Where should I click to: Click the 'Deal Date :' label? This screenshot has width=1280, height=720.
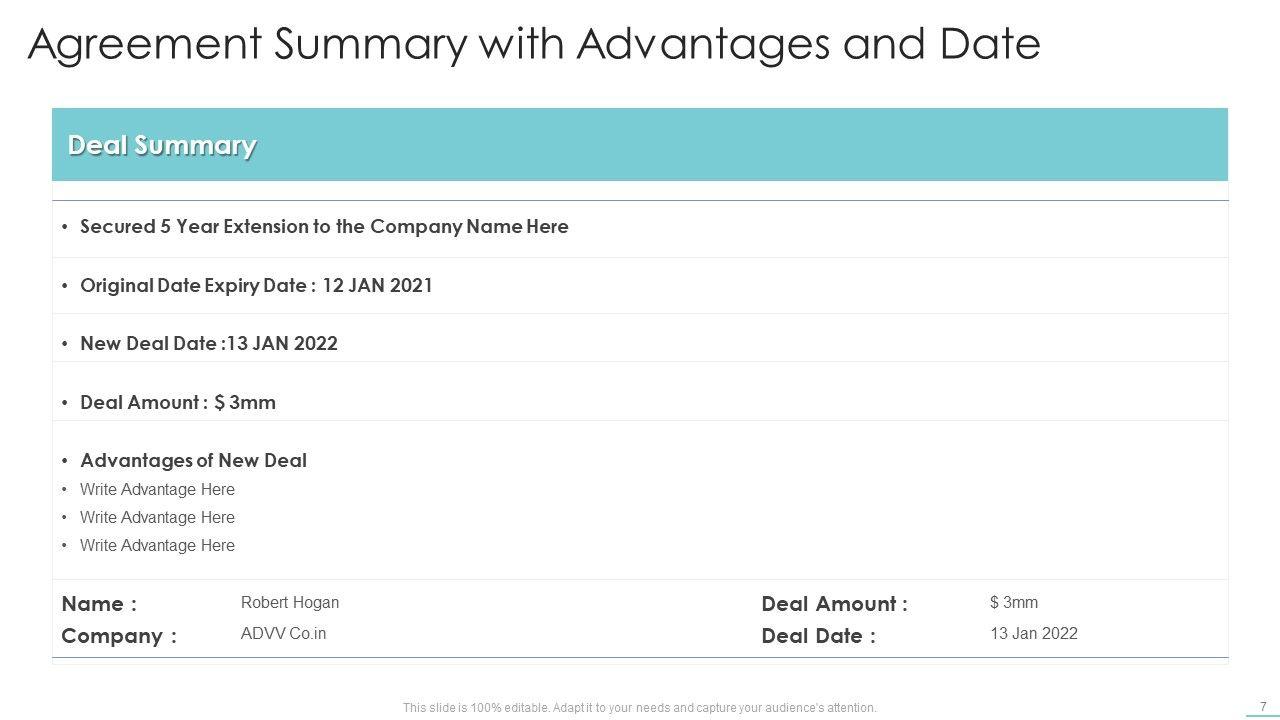click(x=818, y=636)
